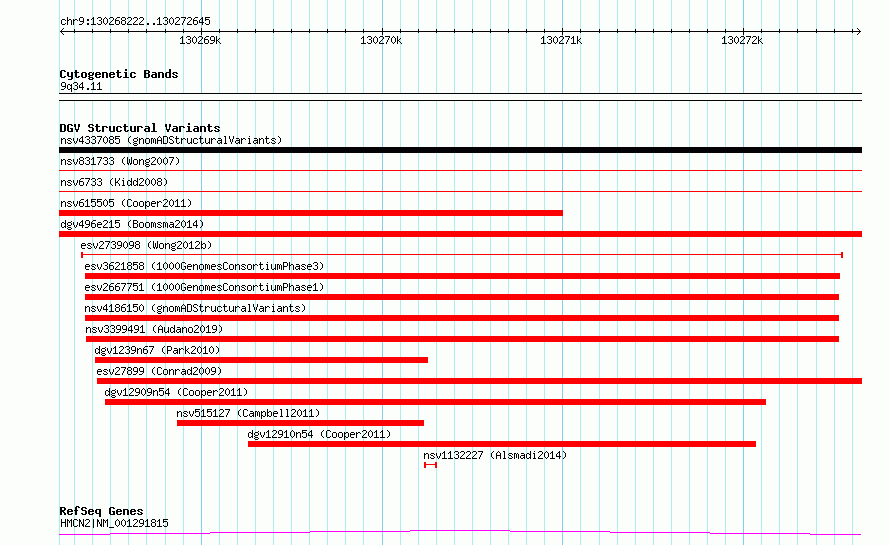Click the small red nsv1132227 marker

pos(430,465)
